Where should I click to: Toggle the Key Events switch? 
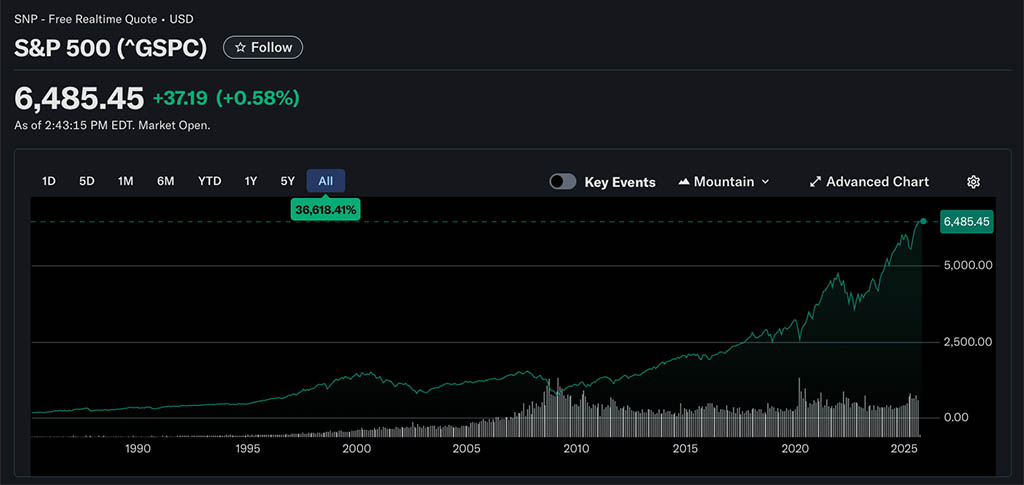[x=562, y=182]
